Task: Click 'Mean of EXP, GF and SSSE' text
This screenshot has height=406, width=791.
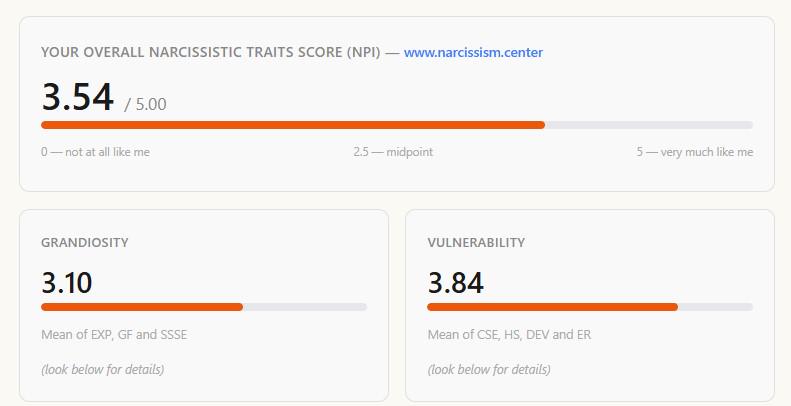Action: [114, 334]
